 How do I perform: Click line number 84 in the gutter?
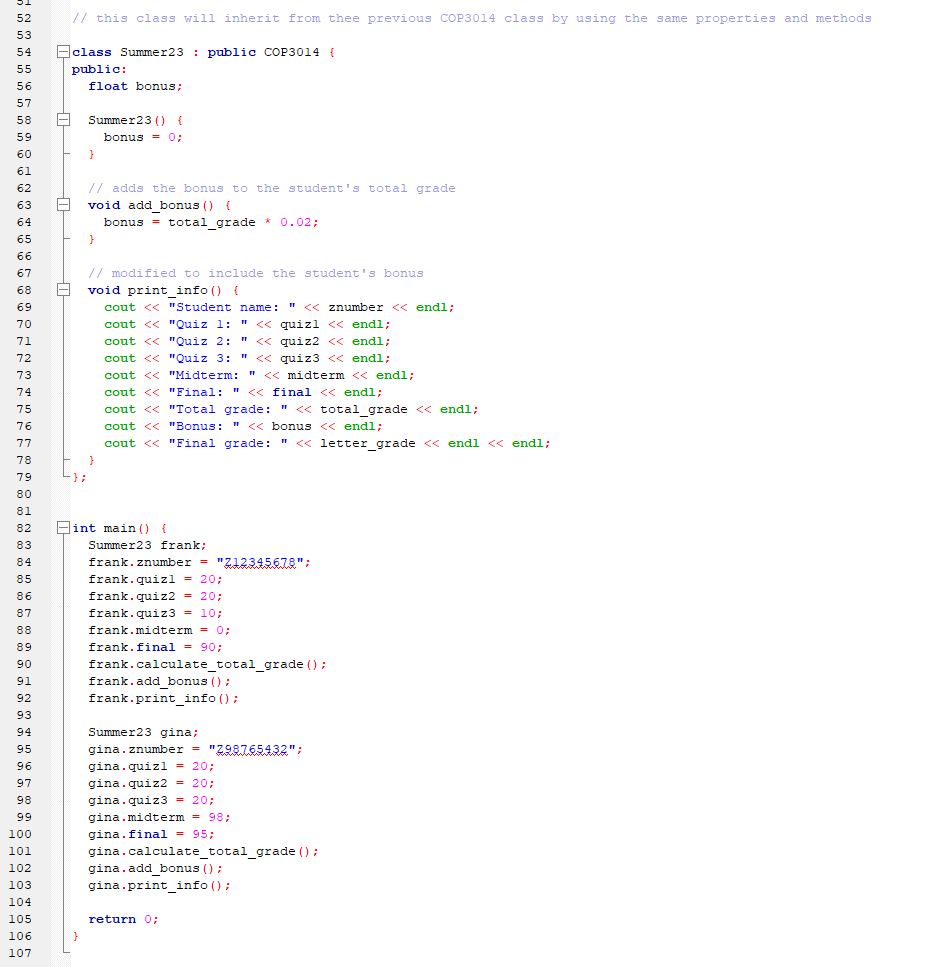22,562
